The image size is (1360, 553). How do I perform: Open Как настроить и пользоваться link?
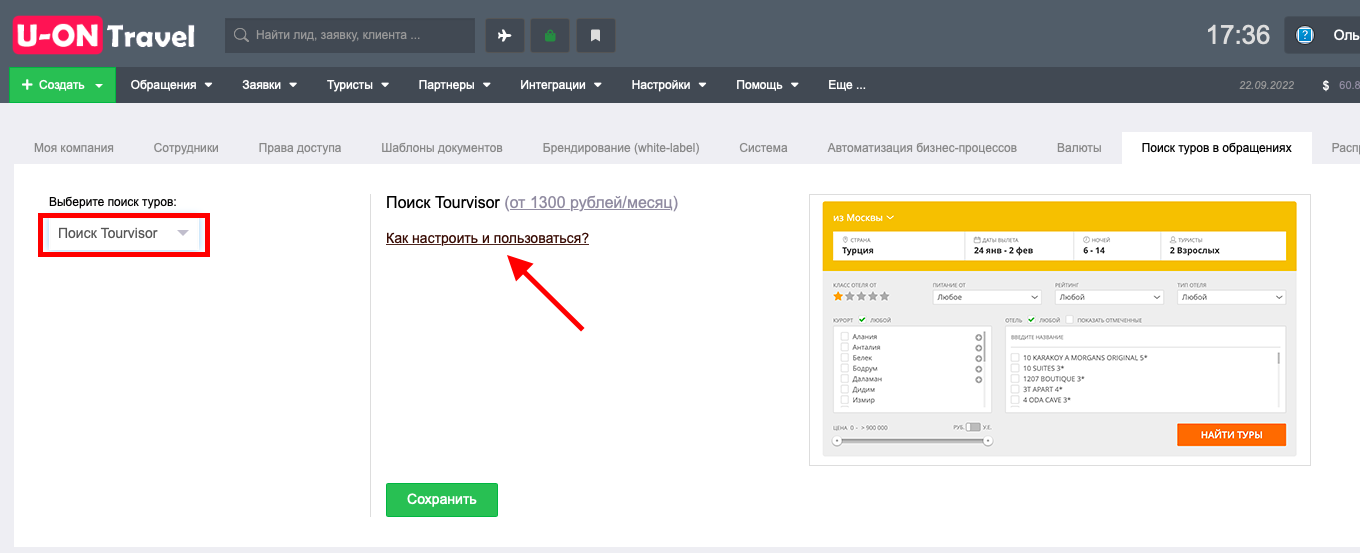click(x=487, y=238)
